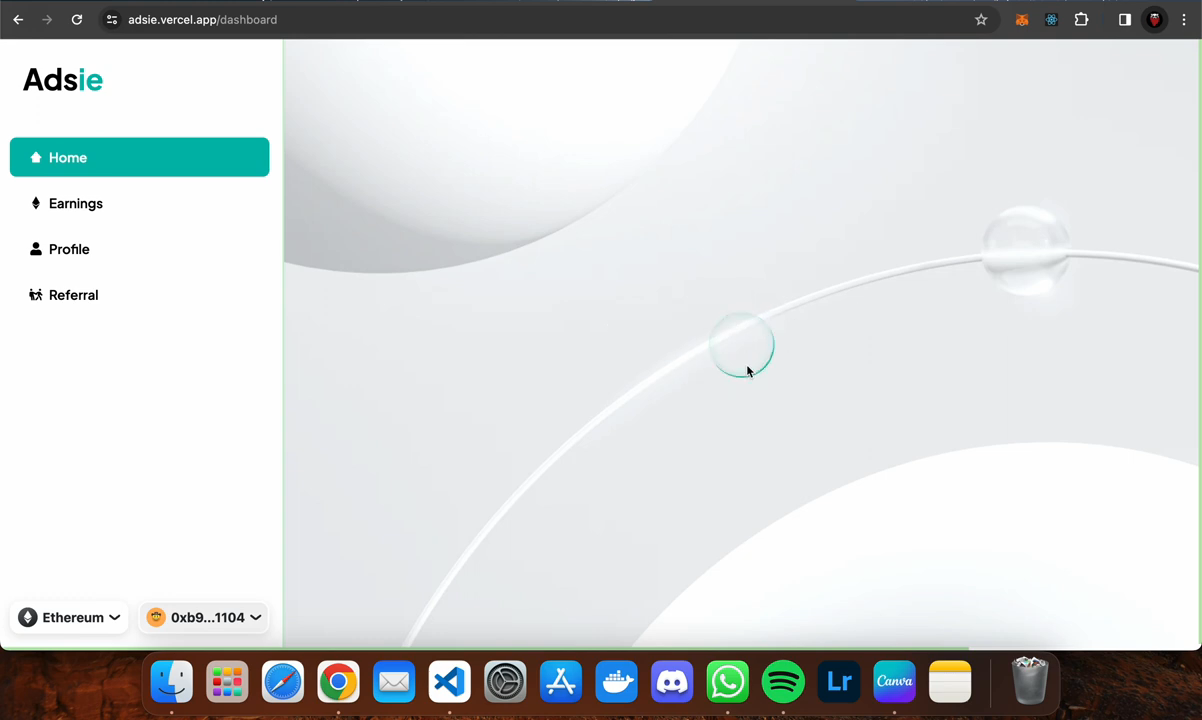The image size is (1202, 720).
Task: Click the browser forward arrow
Action: pyautogui.click(x=47, y=19)
